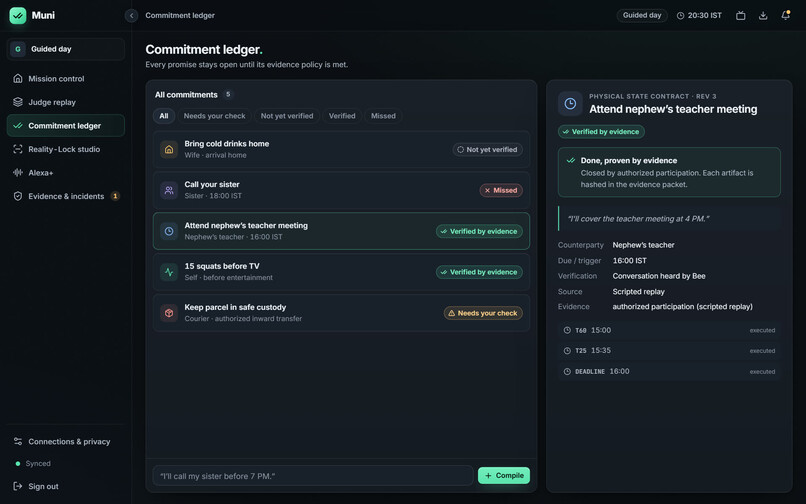The height and width of the screenshot is (504, 806).
Task: Click the Alexa+ waveform icon
Action: [18, 173]
